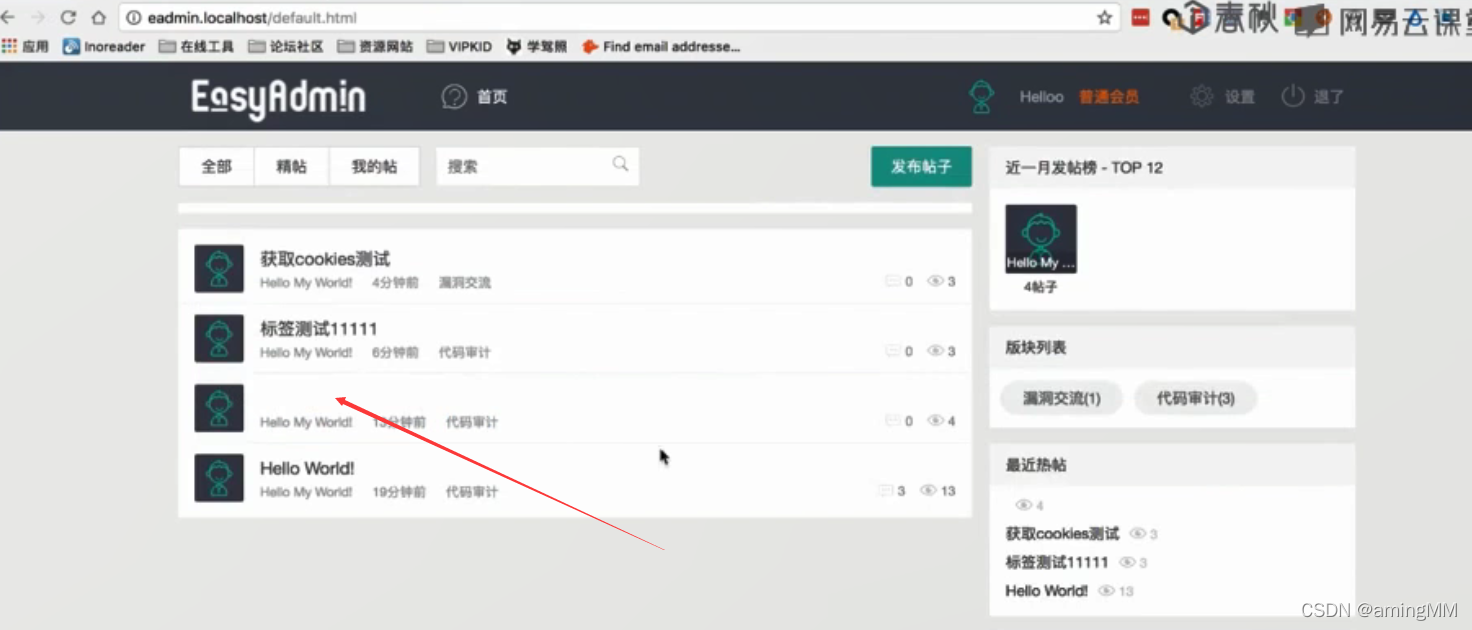Click 代码审计(3) in the 版块列表

click(x=1194, y=398)
